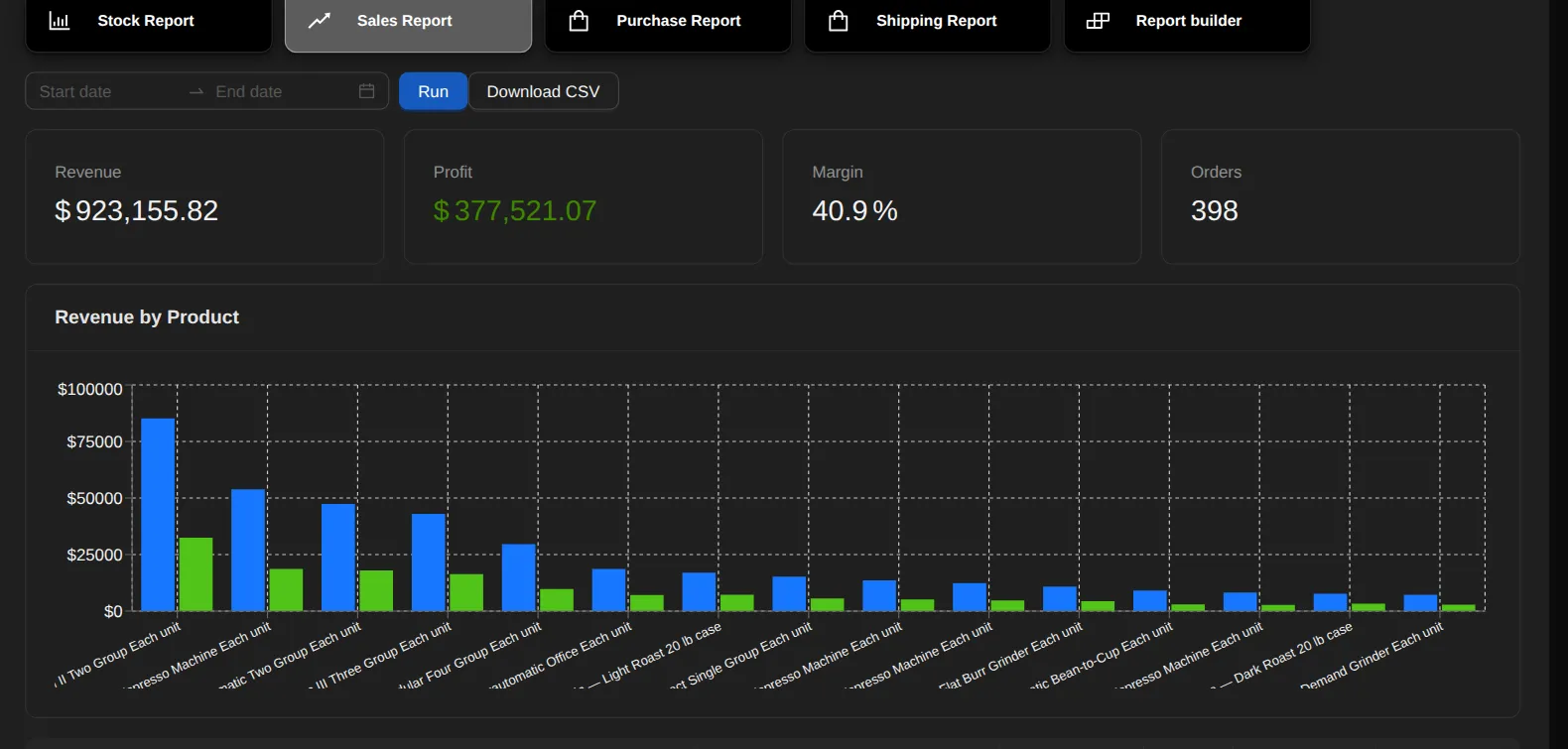
Task: Click the blocks icon on Report builder
Action: coord(1098,21)
